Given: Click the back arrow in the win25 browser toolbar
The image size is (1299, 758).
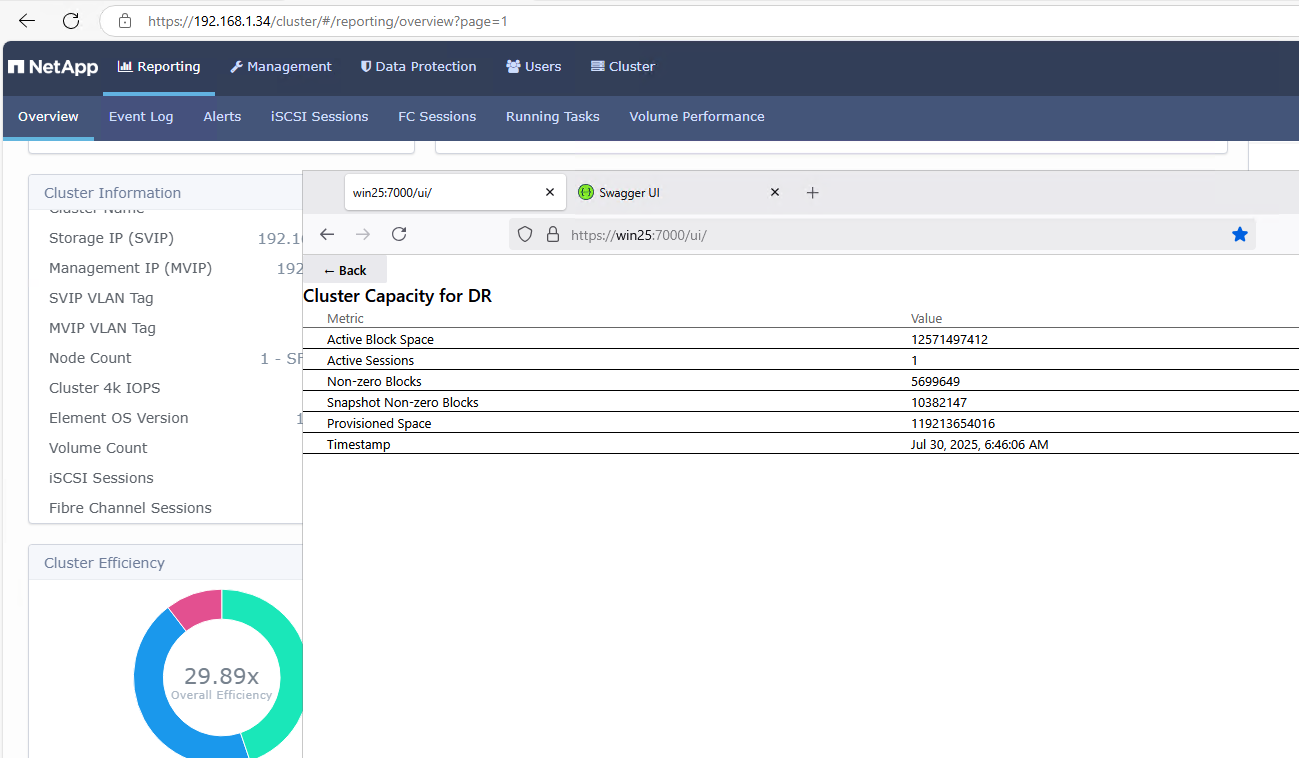Looking at the screenshot, I should point(327,234).
